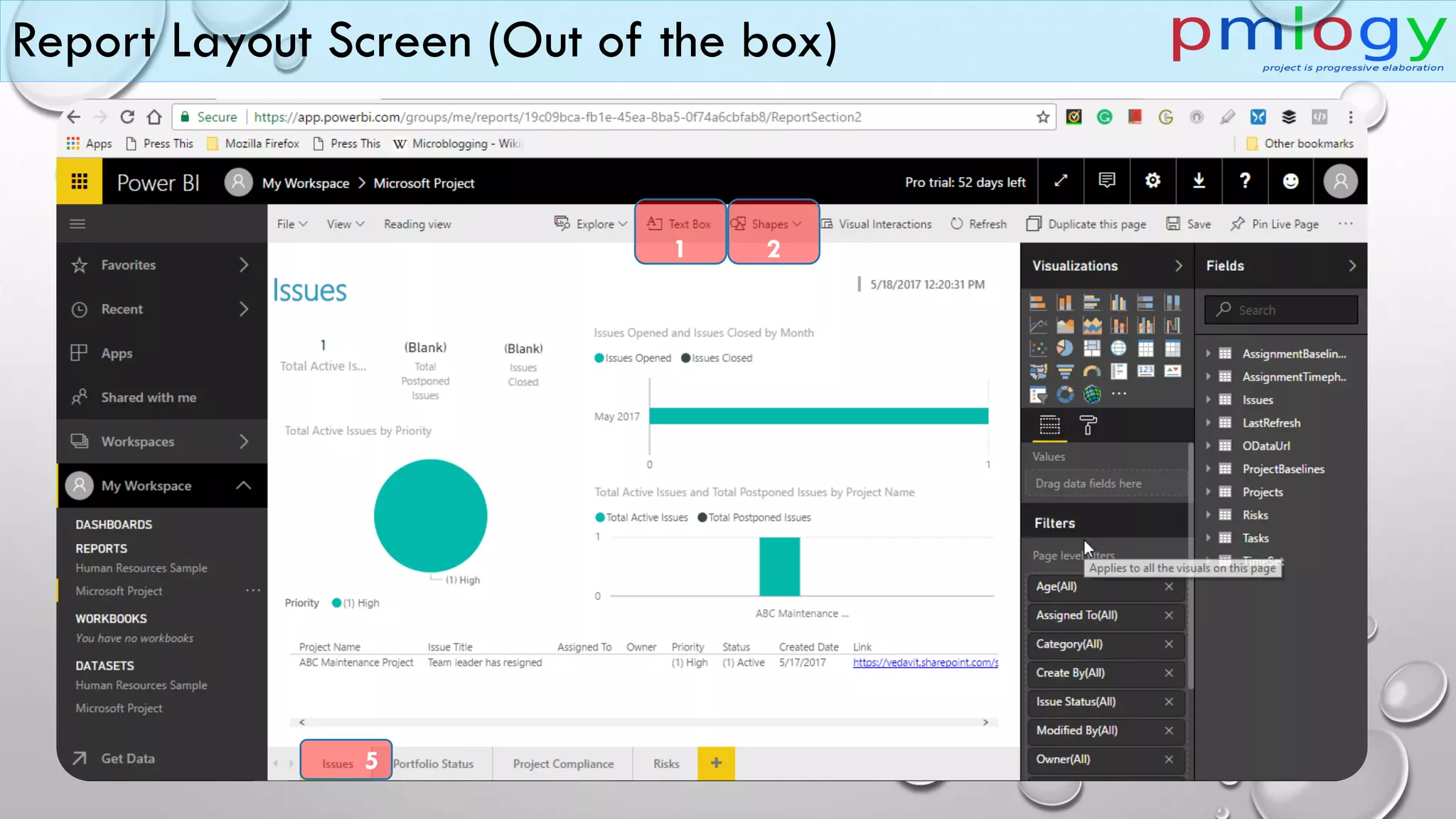Viewport: 1456px width, 819px height.
Task: Select the clustered column chart visualization
Action: click(1119, 303)
